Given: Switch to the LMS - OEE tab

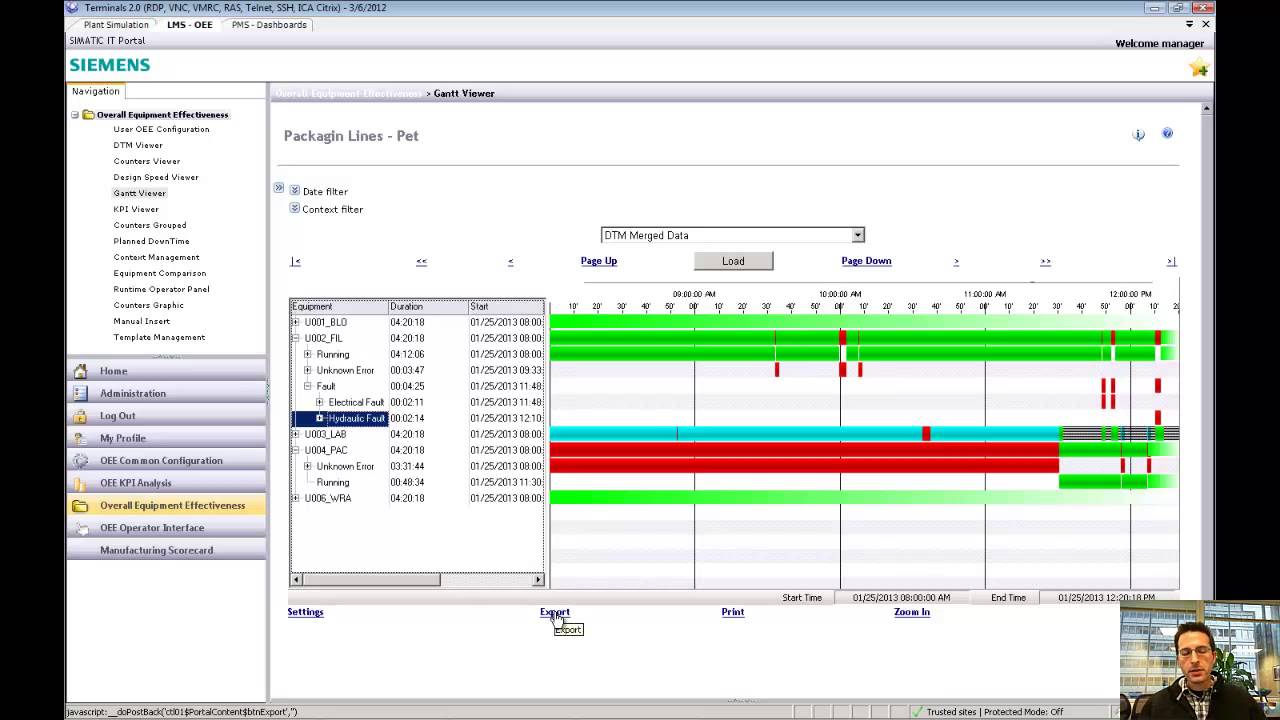Looking at the screenshot, I should pyautogui.click(x=189, y=25).
